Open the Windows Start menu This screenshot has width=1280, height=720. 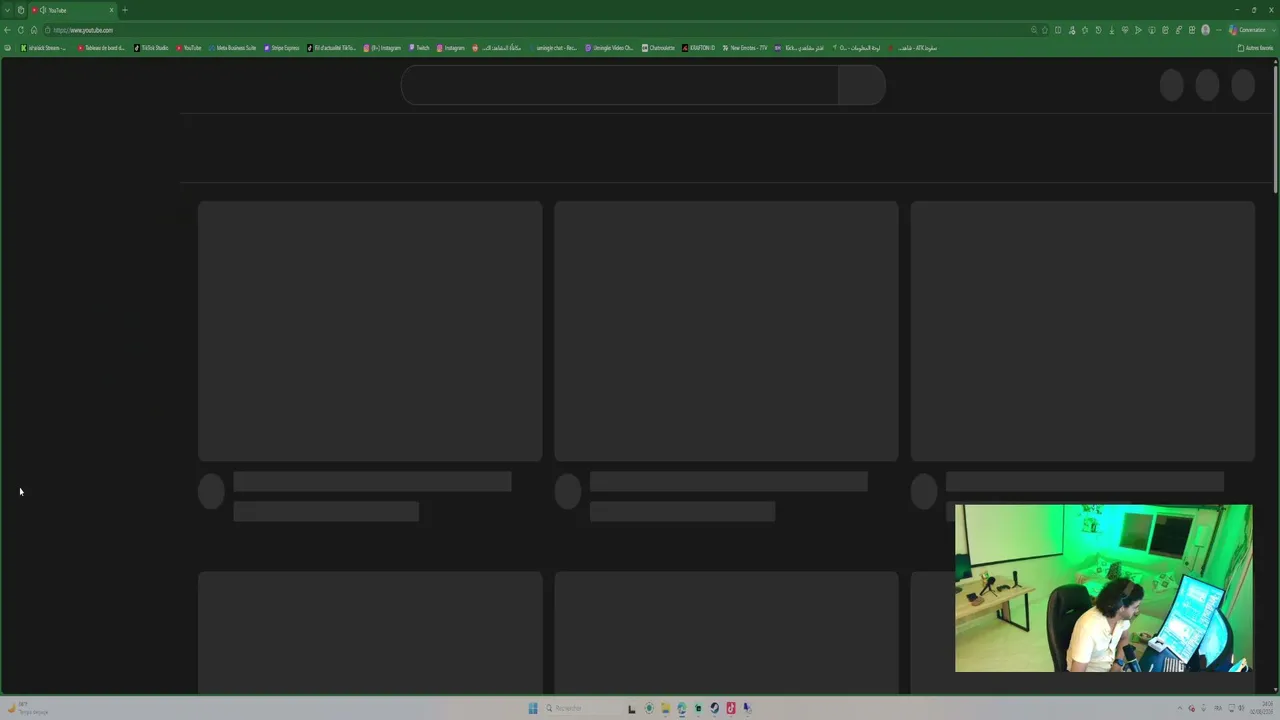[x=533, y=708]
